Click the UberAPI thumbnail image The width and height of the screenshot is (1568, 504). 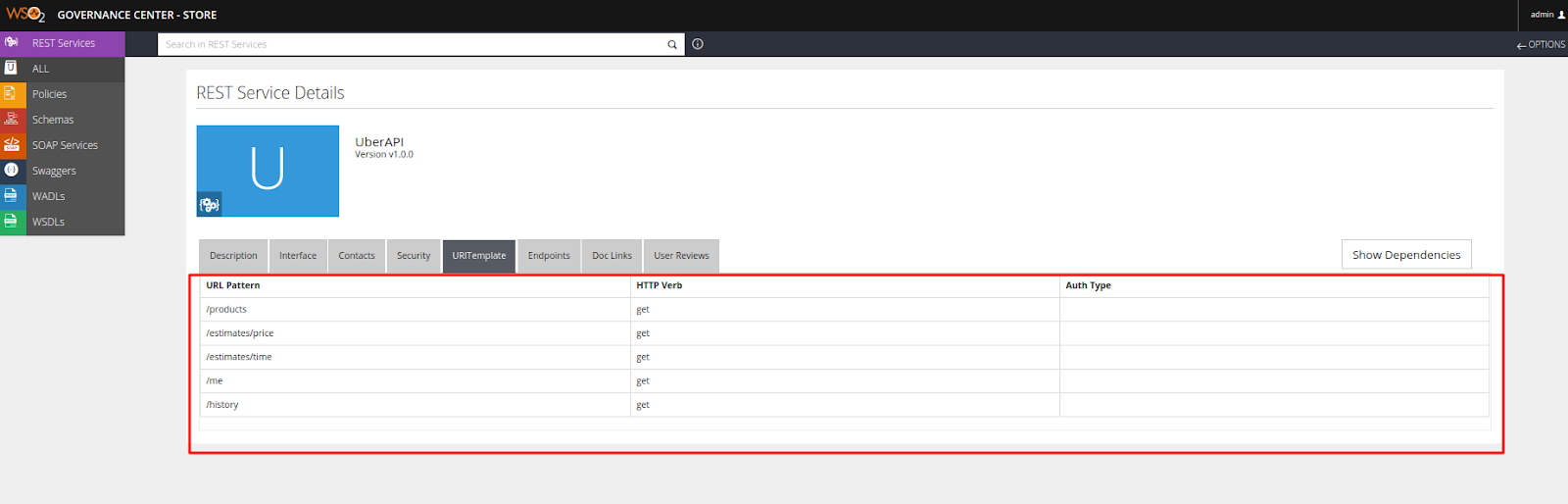coord(268,171)
